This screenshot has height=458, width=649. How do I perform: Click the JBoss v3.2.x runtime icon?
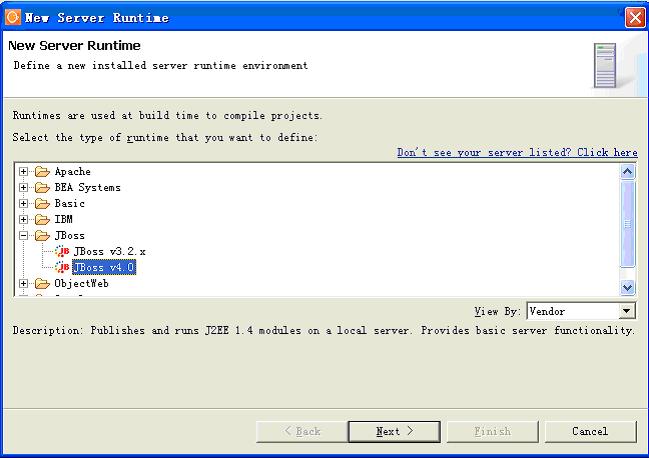tap(62, 251)
